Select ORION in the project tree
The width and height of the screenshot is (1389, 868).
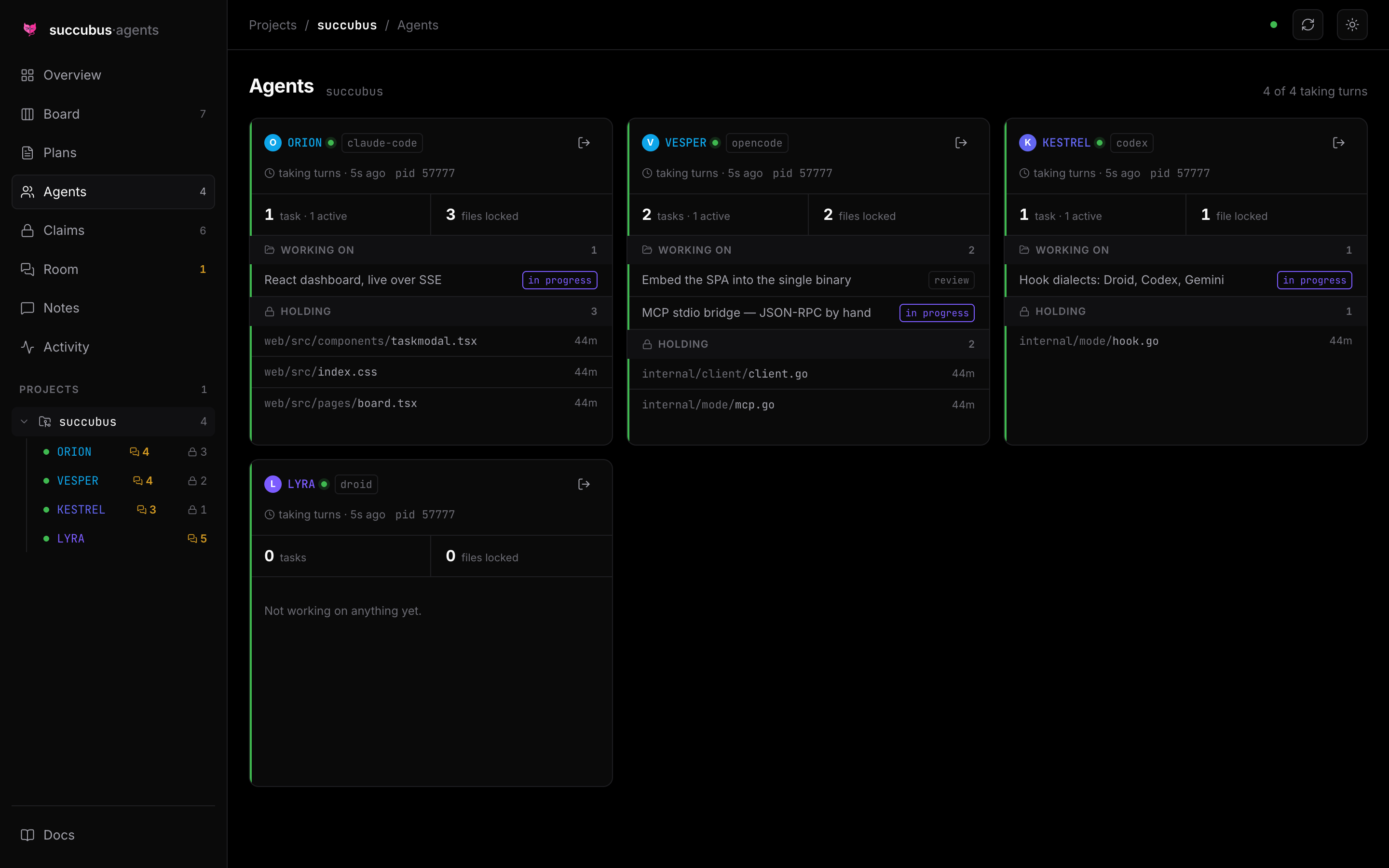[74, 452]
